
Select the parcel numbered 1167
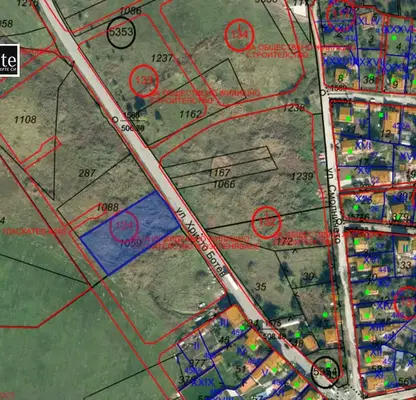pyautogui.click(x=219, y=173)
